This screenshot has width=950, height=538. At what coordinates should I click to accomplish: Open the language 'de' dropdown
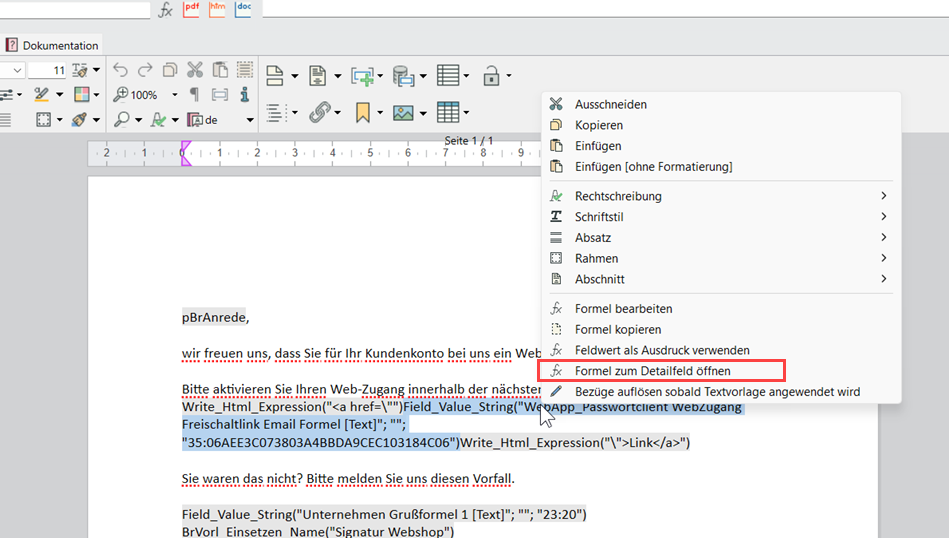tap(249, 120)
